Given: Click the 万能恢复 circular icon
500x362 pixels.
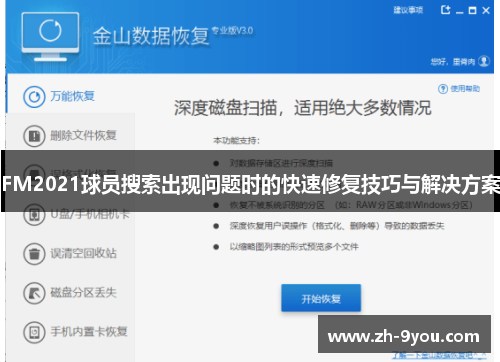Looking at the screenshot, I should (x=34, y=97).
